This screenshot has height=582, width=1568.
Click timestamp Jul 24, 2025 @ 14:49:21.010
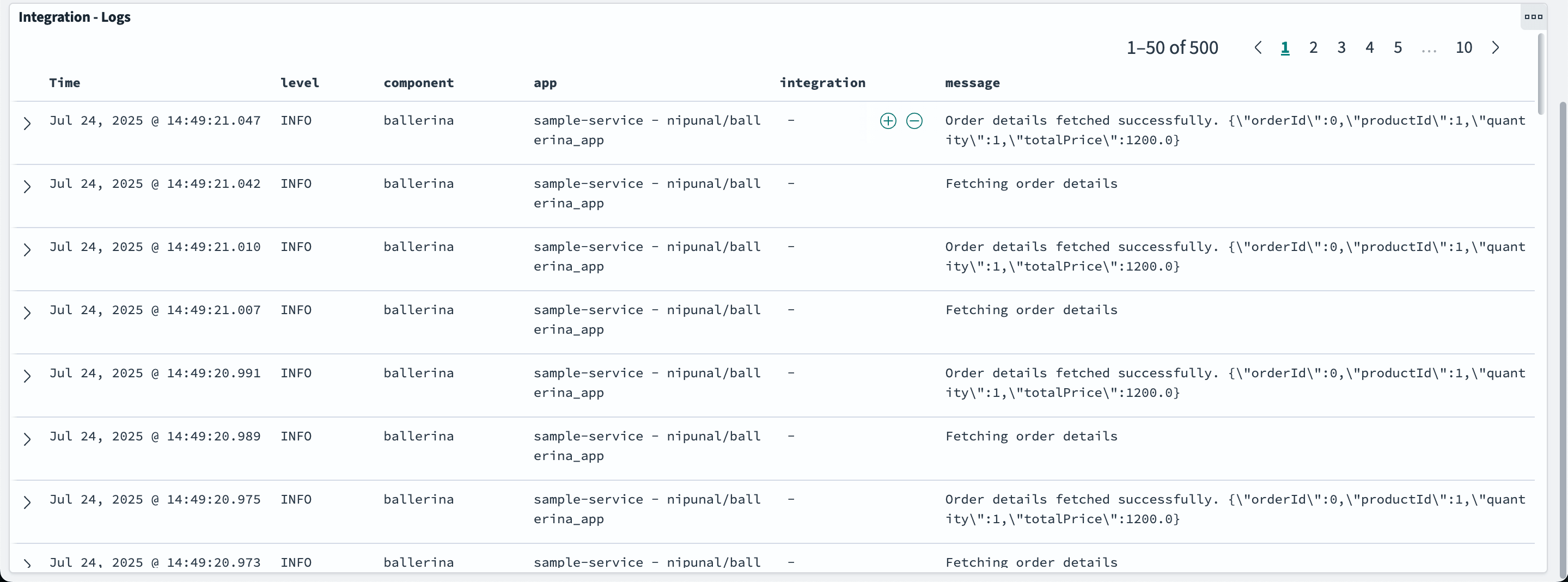155,247
